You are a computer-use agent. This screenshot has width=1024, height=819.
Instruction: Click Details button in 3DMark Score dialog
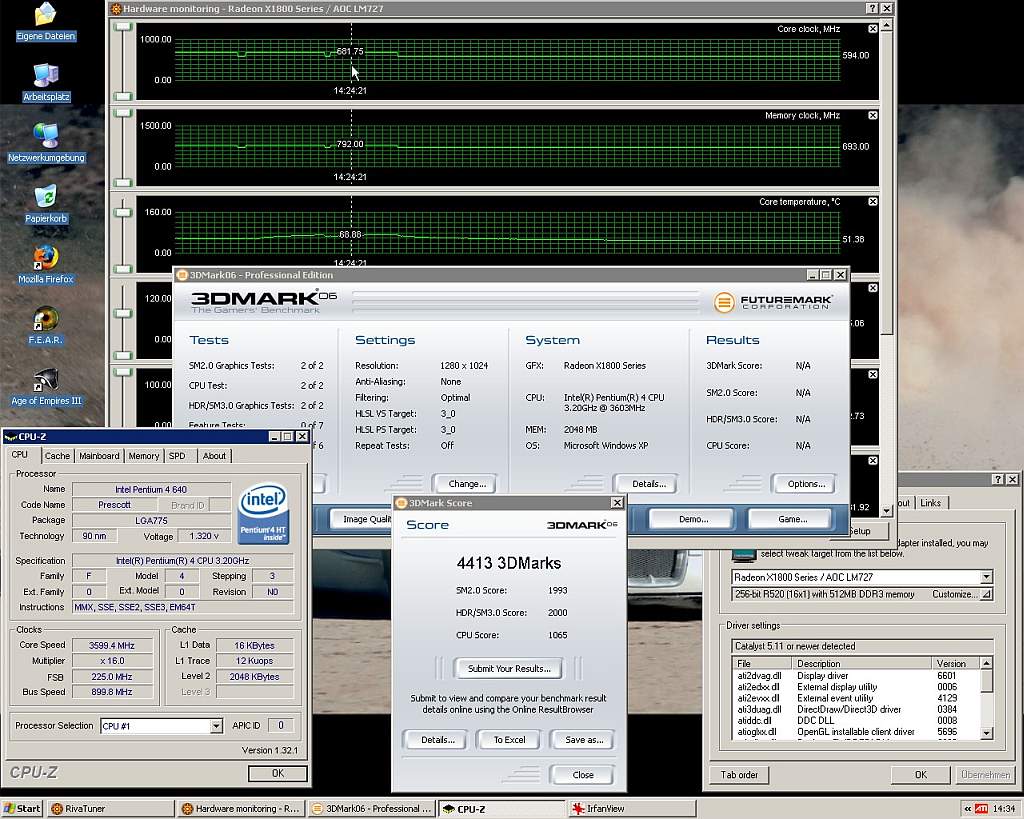click(438, 740)
